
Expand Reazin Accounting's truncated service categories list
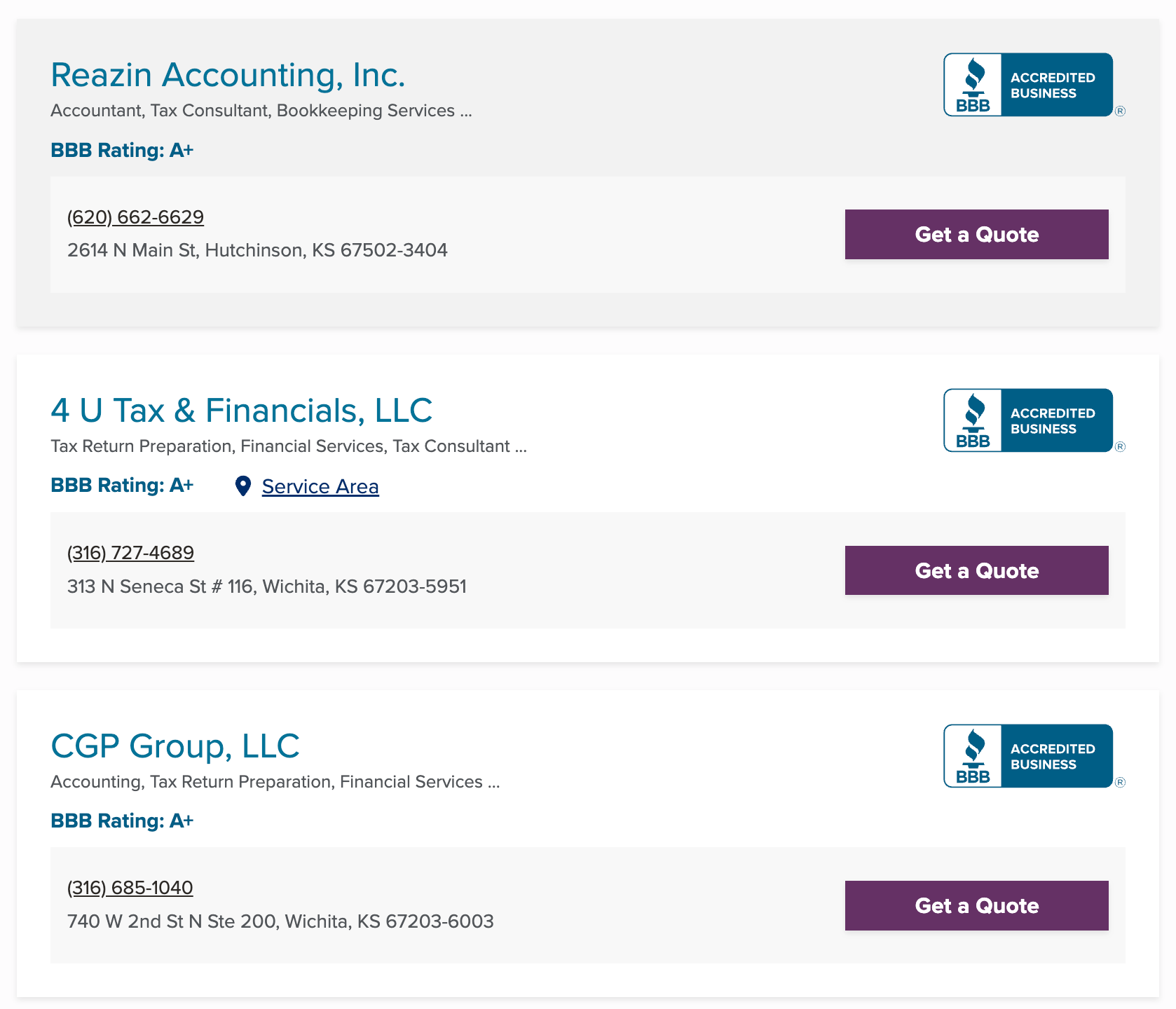[x=465, y=110]
